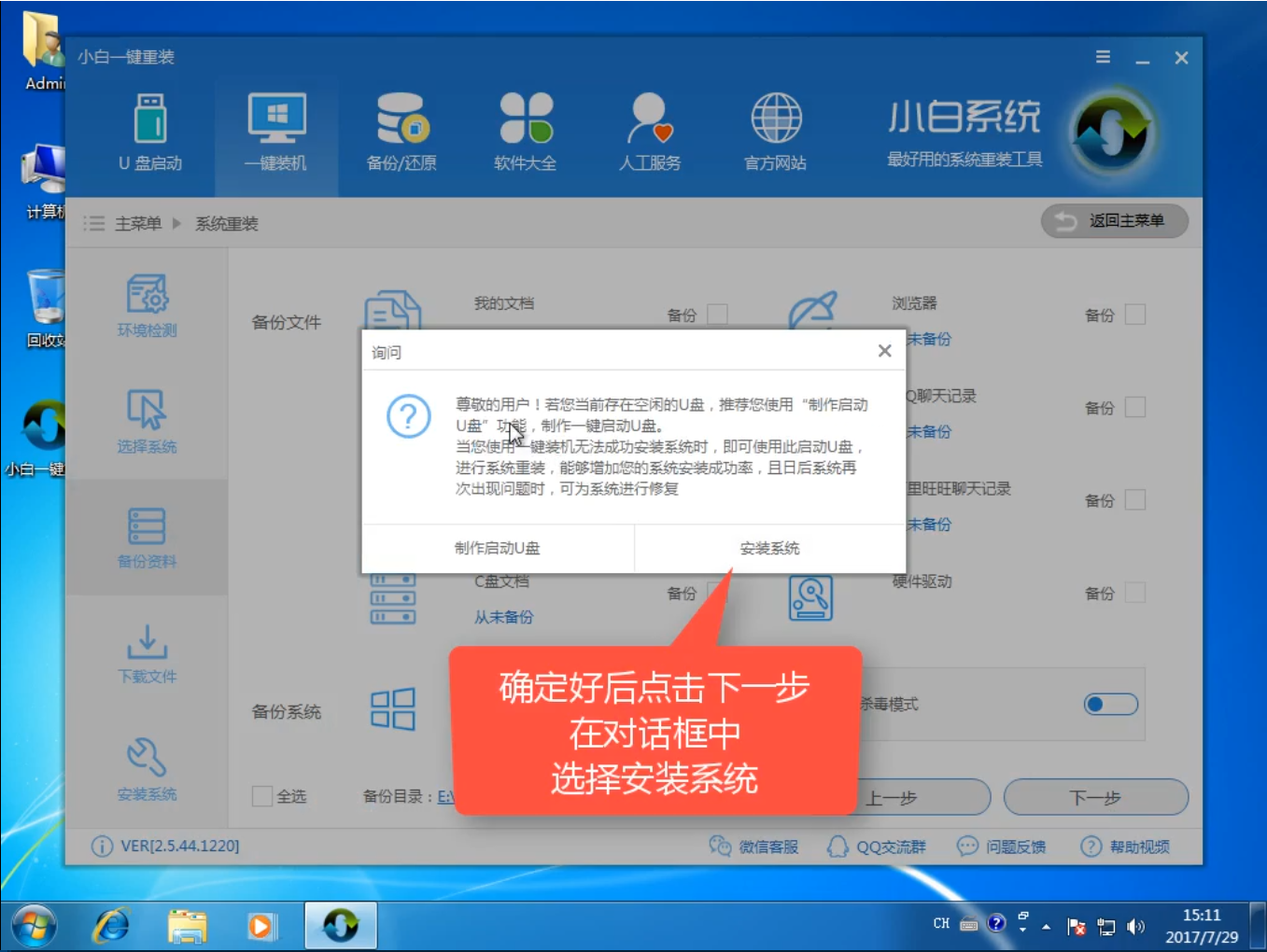
Task: Click the question mark icon in dialog
Action: point(409,416)
